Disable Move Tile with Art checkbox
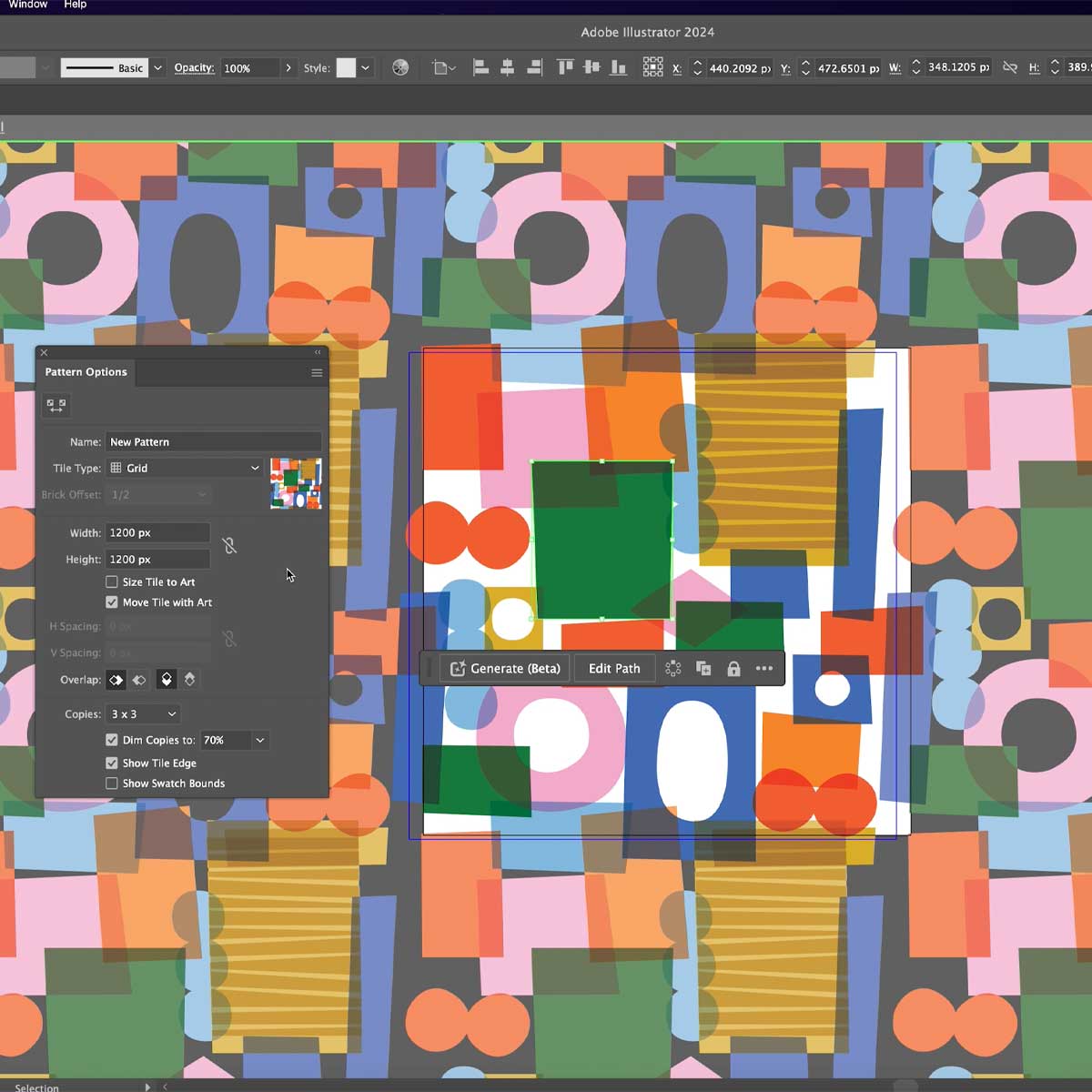 pos(112,602)
